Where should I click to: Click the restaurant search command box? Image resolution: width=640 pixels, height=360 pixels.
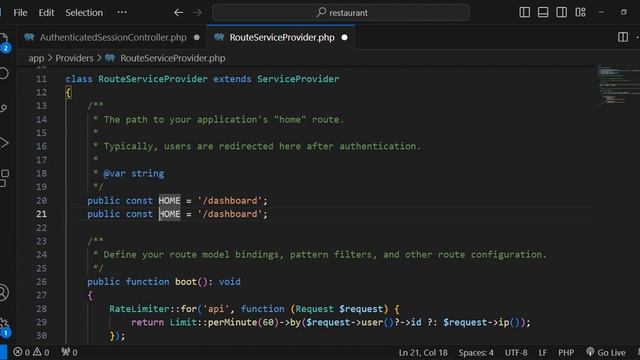click(x=341, y=13)
